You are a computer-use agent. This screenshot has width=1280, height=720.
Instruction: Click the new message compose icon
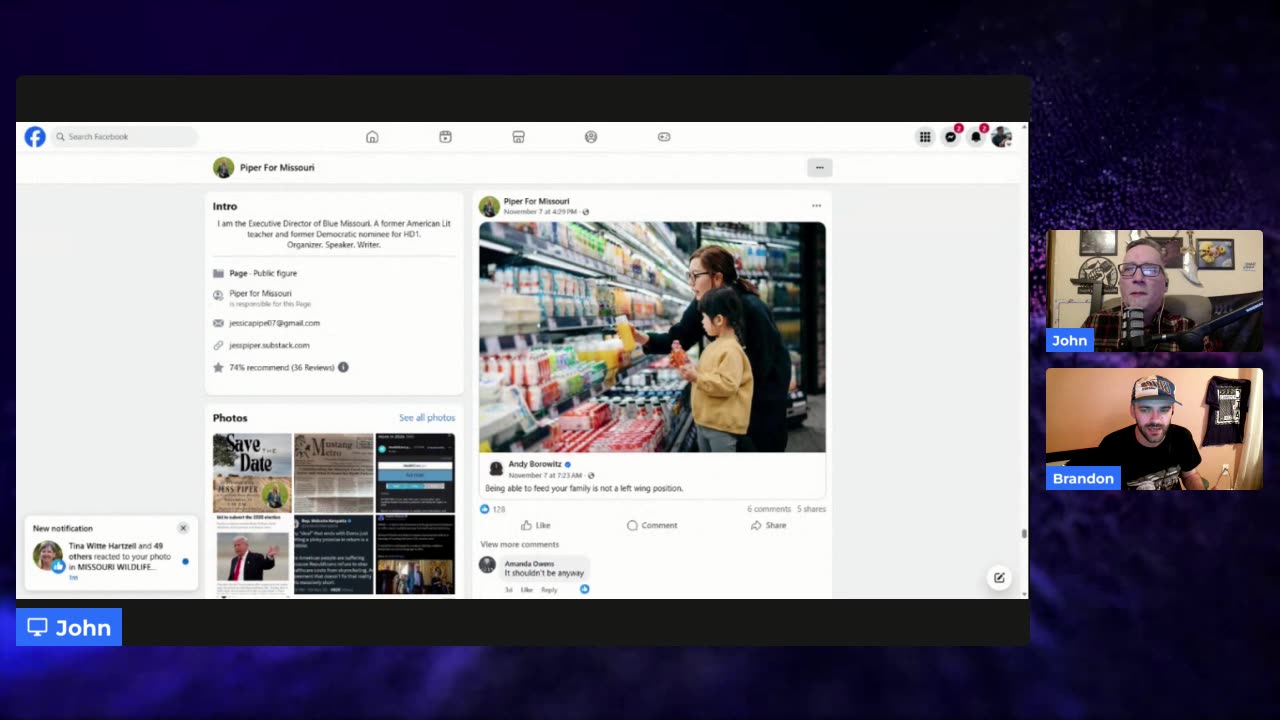click(x=998, y=577)
